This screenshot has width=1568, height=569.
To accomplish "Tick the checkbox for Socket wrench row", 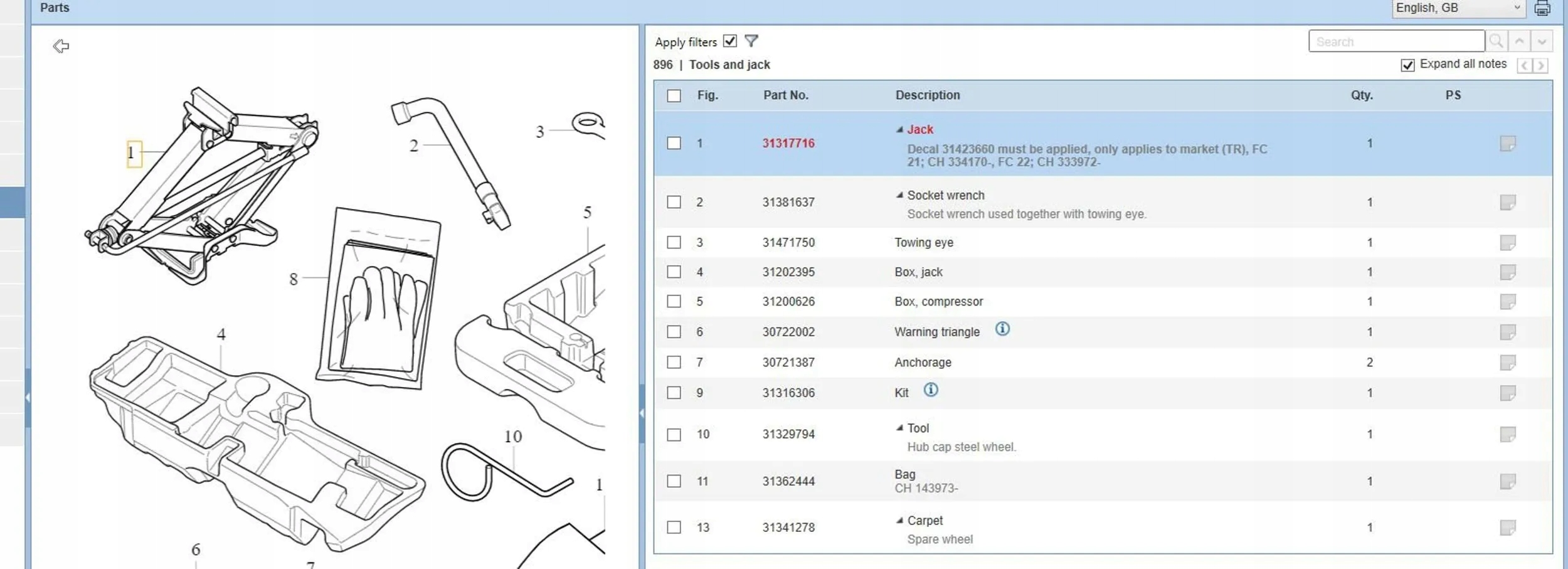I will tap(674, 202).
